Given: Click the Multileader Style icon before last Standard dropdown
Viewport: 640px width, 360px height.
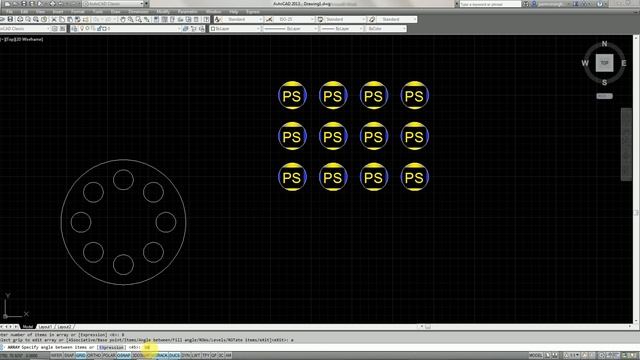Looking at the screenshot, I should tap(371, 19).
